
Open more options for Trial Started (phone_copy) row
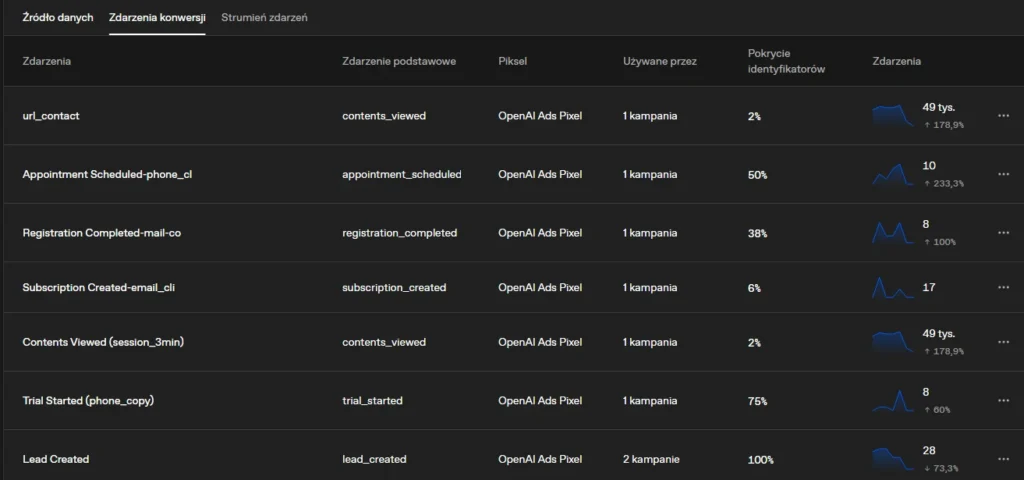click(x=1003, y=400)
